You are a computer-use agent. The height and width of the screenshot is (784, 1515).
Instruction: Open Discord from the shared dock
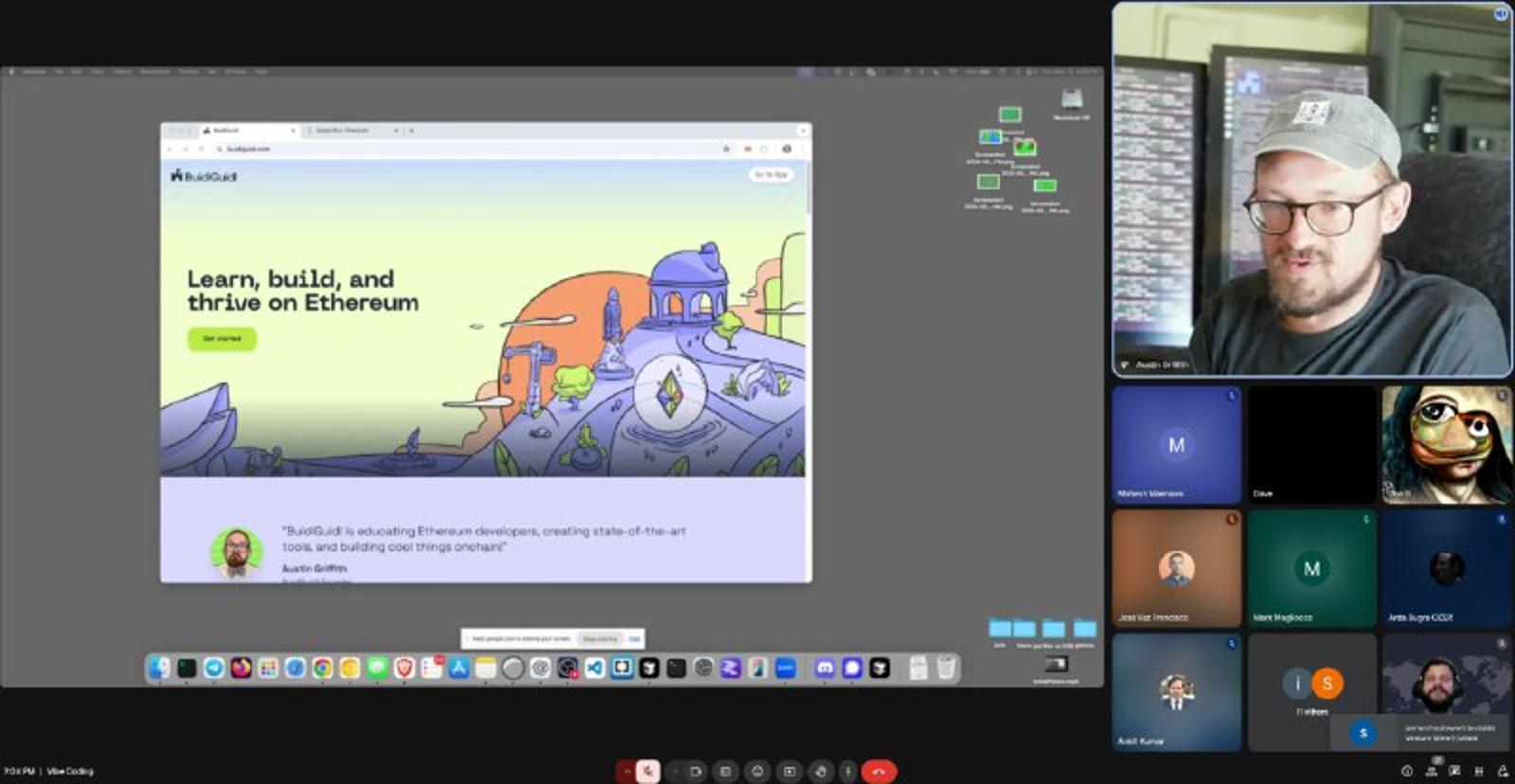[825, 668]
